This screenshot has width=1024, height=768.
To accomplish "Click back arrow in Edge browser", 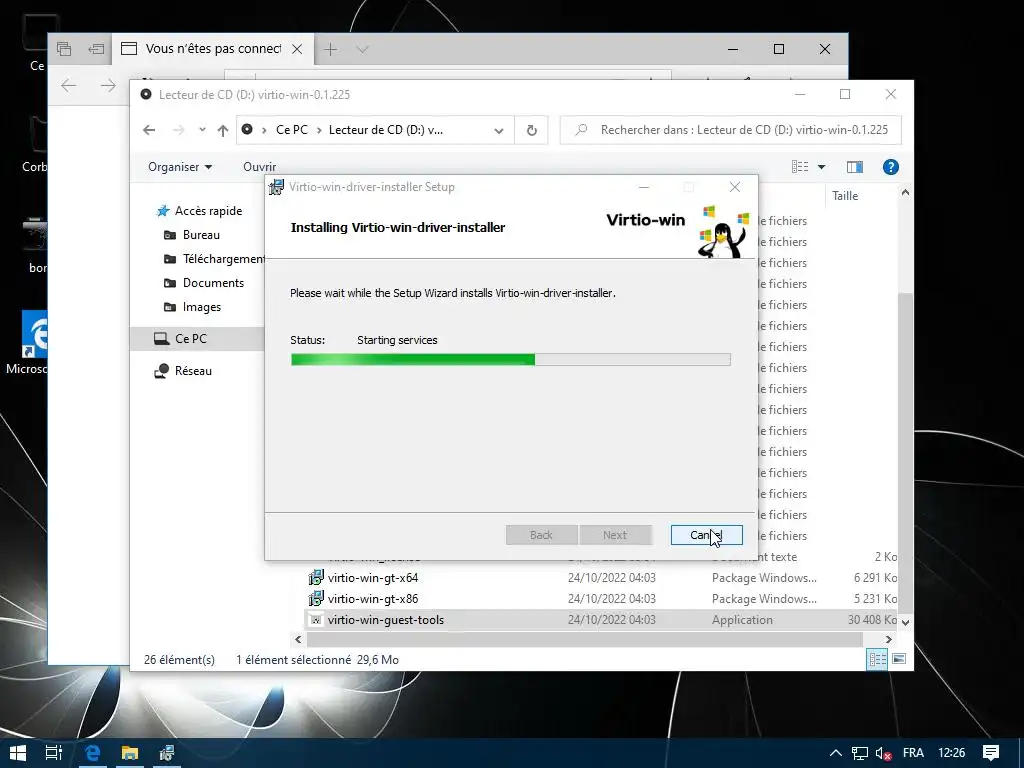I will (69, 85).
